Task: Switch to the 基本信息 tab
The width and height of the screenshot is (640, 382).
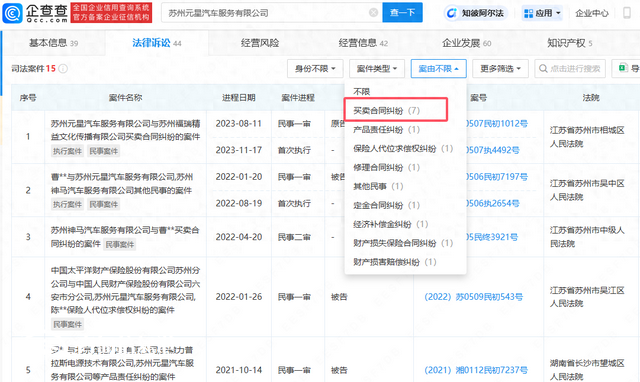Action: point(53,43)
